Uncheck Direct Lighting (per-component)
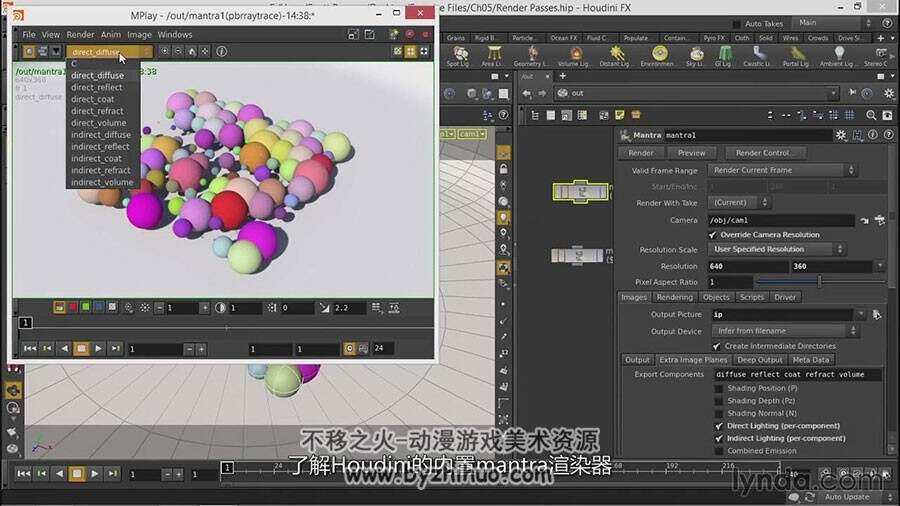This screenshot has height=506, width=900. 719,426
